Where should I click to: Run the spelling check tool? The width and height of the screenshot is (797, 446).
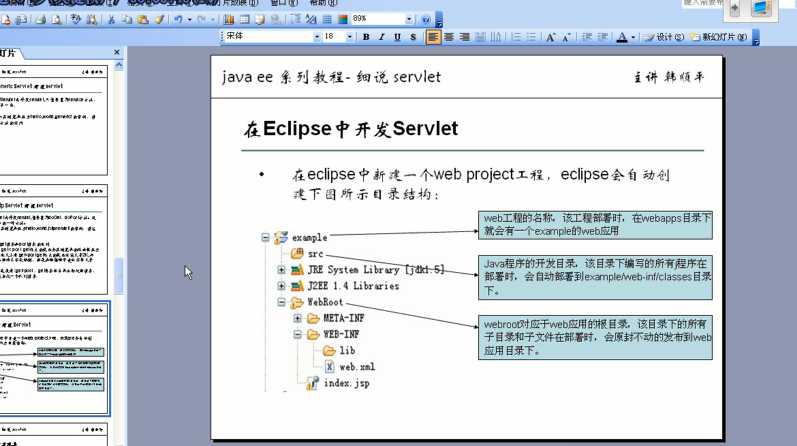tap(76, 19)
